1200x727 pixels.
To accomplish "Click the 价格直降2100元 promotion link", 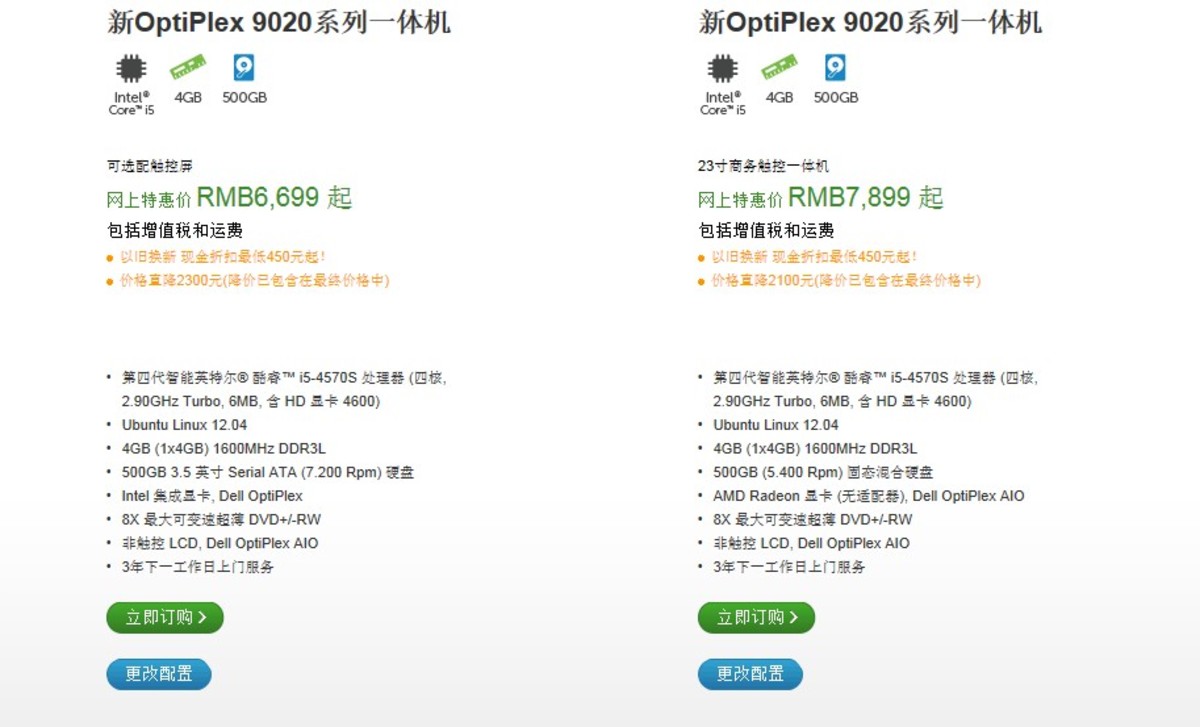I will pyautogui.click(x=844, y=281).
